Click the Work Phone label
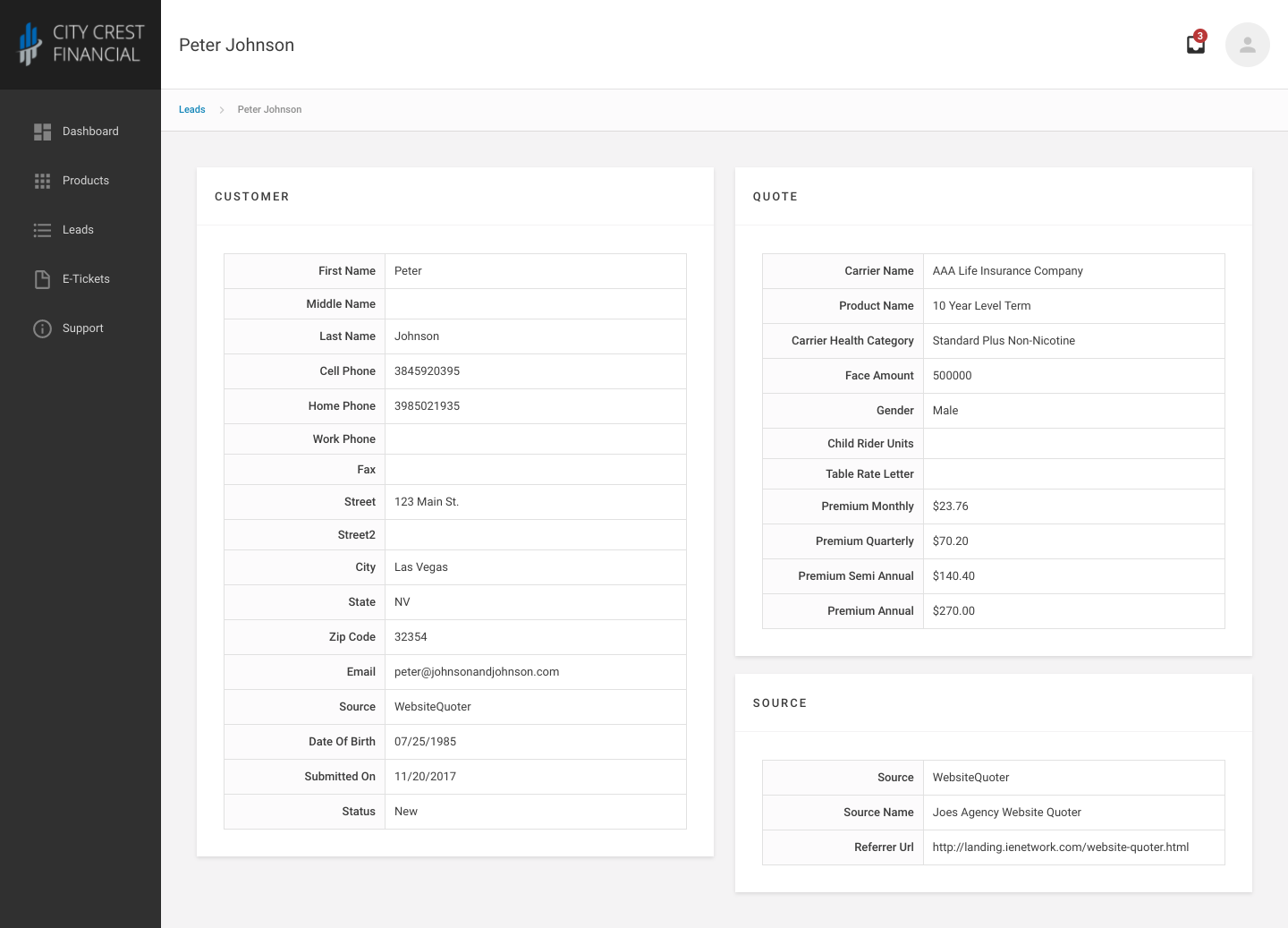Image resolution: width=1288 pixels, height=928 pixels. (344, 439)
